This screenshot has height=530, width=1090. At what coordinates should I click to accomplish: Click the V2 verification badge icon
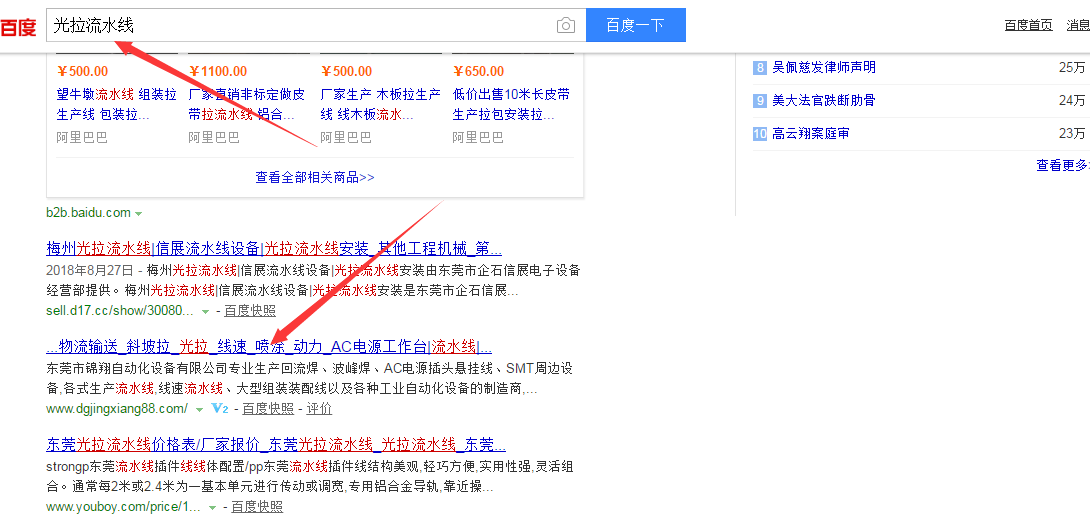pyautogui.click(x=220, y=409)
